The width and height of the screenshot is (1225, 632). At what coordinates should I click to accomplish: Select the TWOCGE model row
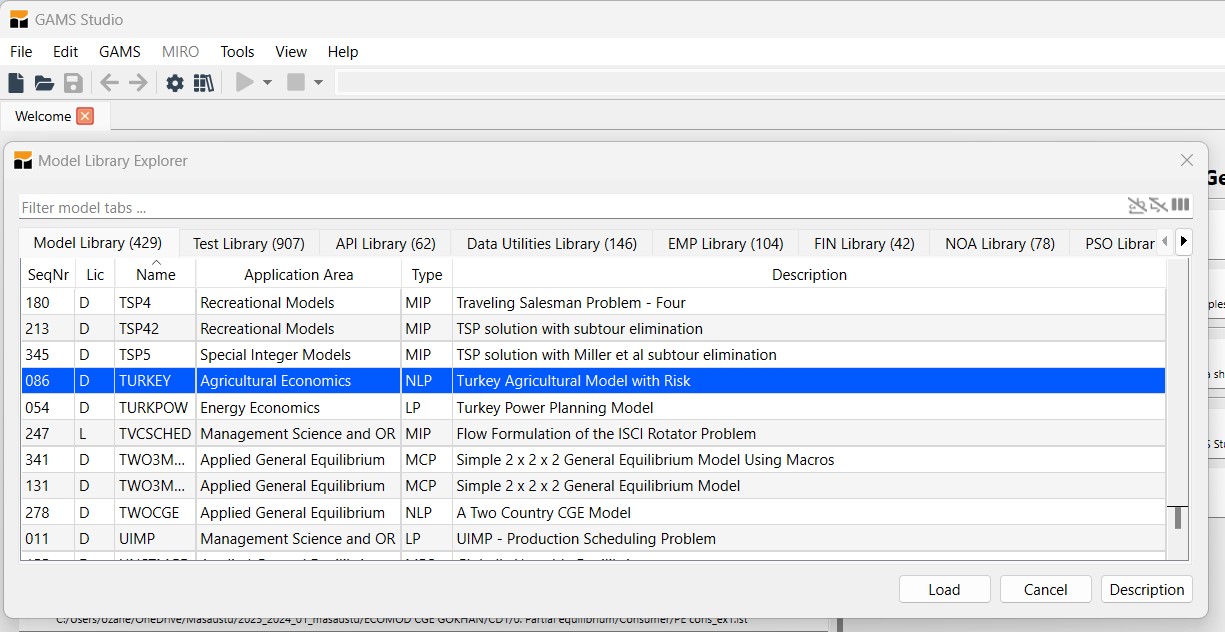point(593,512)
